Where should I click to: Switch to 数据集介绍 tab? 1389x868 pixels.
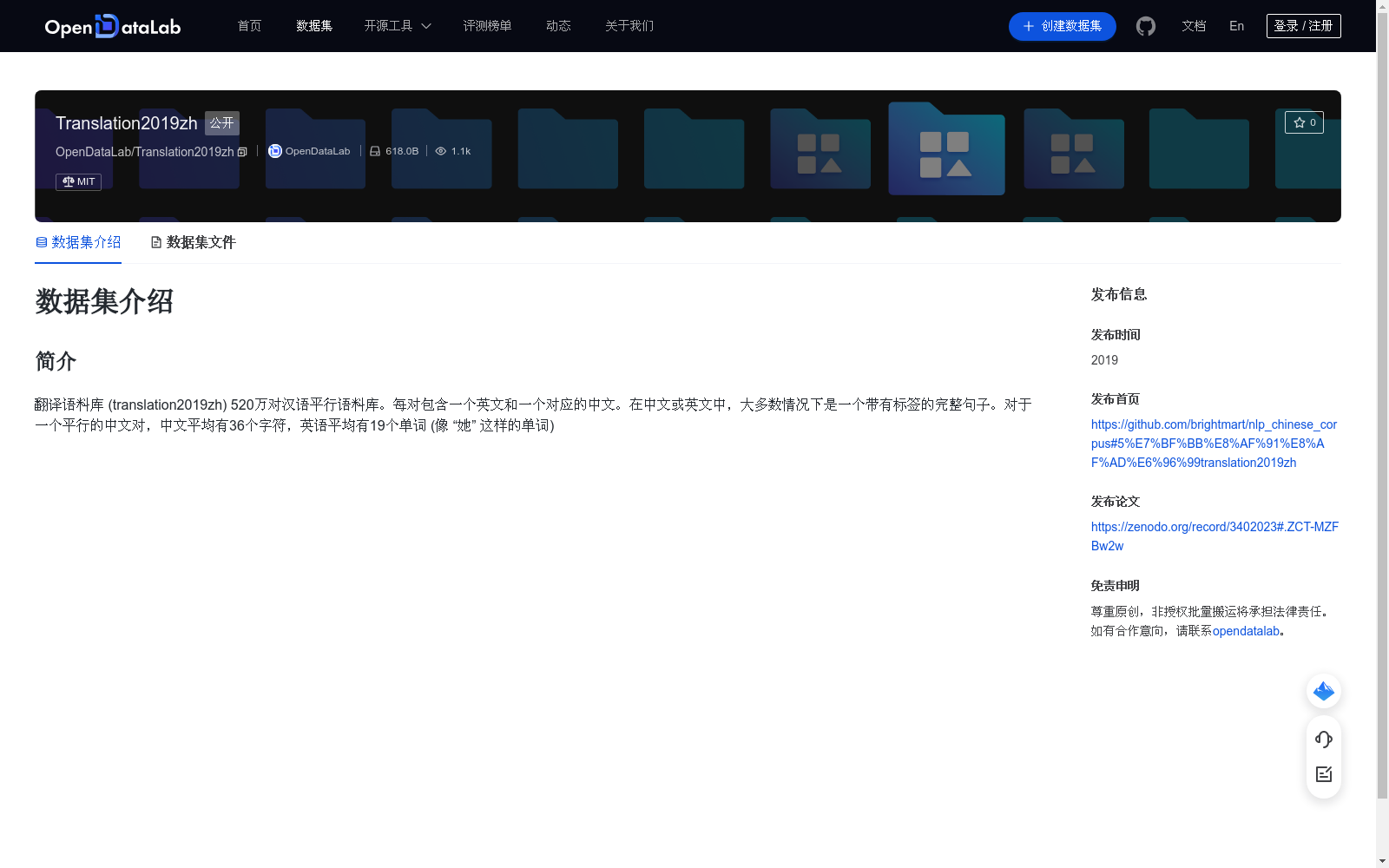tap(78, 242)
